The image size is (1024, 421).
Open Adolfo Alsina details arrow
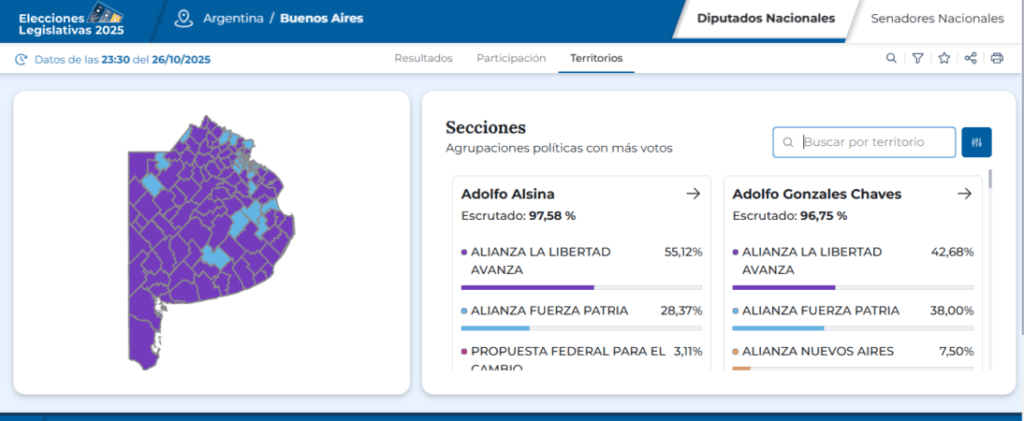[x=693, y=194]
